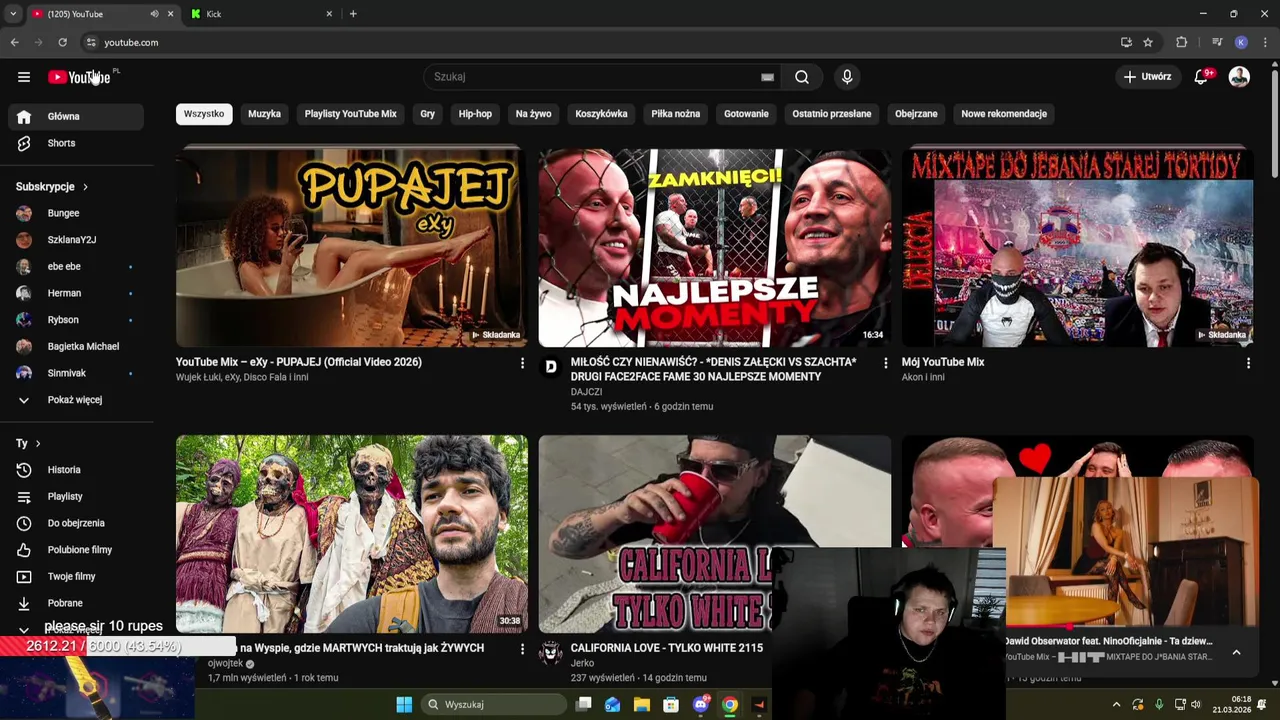Install YouTube app icon in address bar
The image size is (1280, 720).
(x=1126, y=42)
